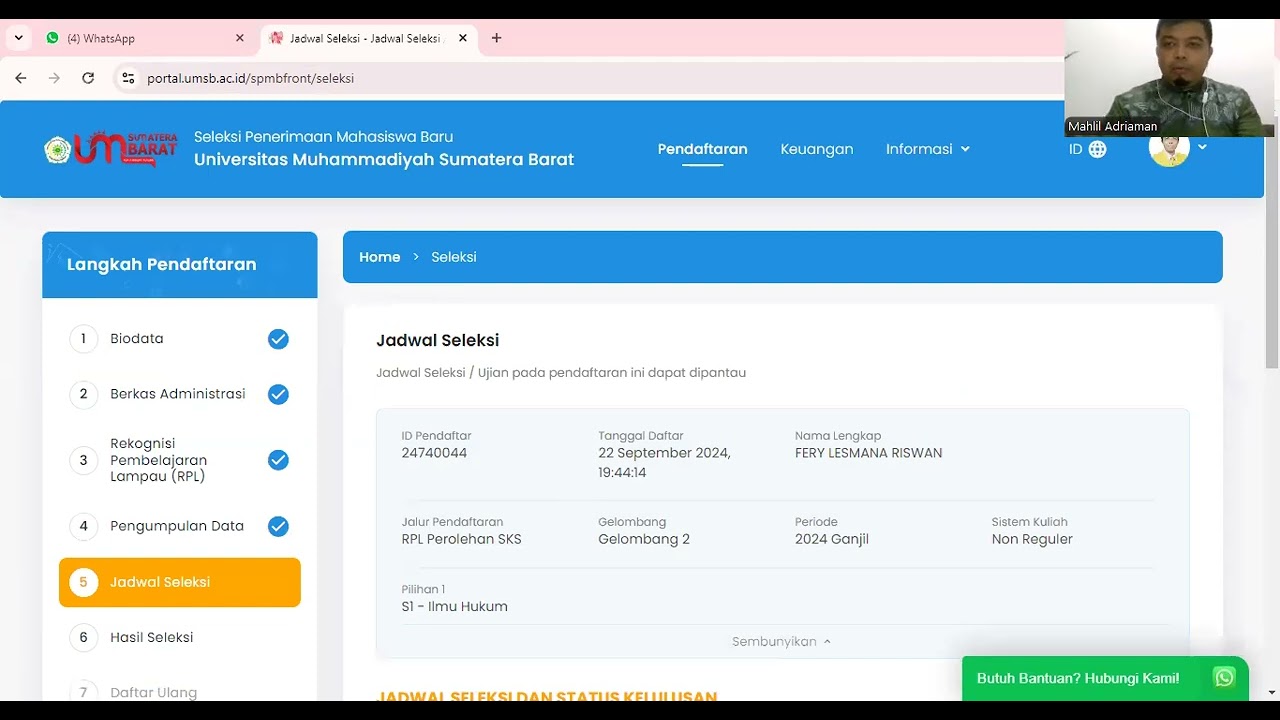Change language via ID globe icon
1280x720 pixels.
(1087, 149)
